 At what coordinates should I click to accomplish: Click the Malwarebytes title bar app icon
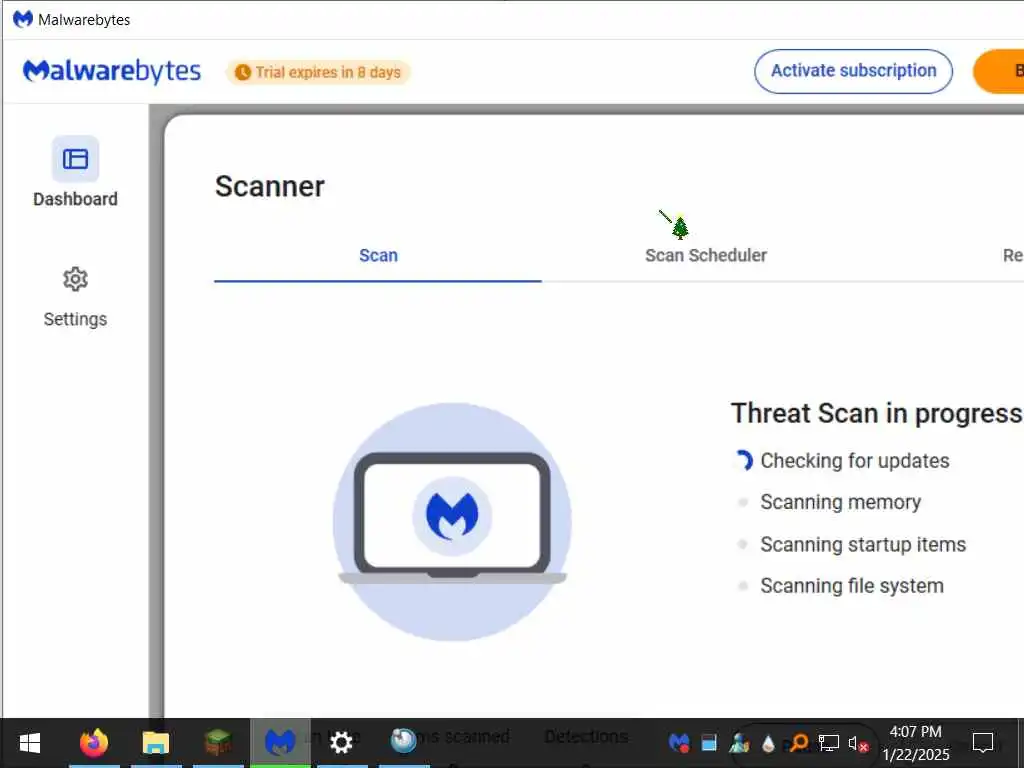(x=22, y=19)
